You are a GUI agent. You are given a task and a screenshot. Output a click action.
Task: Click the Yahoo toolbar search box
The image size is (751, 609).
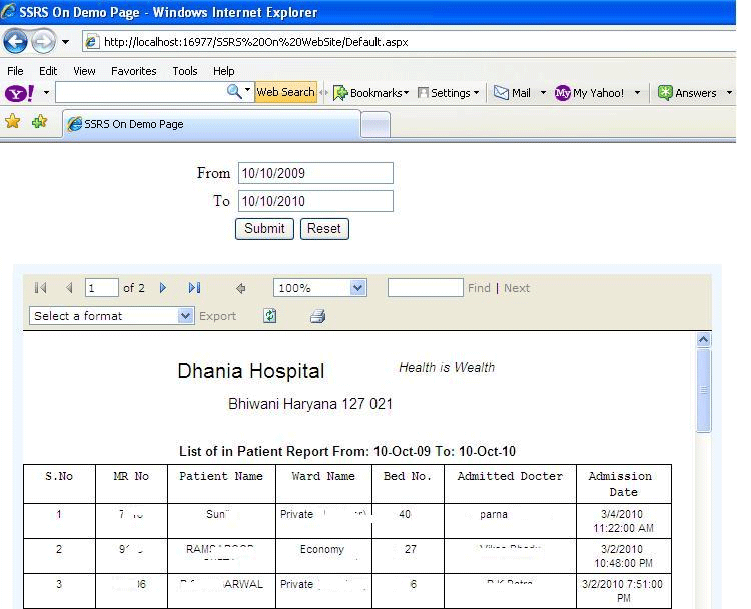140,92
